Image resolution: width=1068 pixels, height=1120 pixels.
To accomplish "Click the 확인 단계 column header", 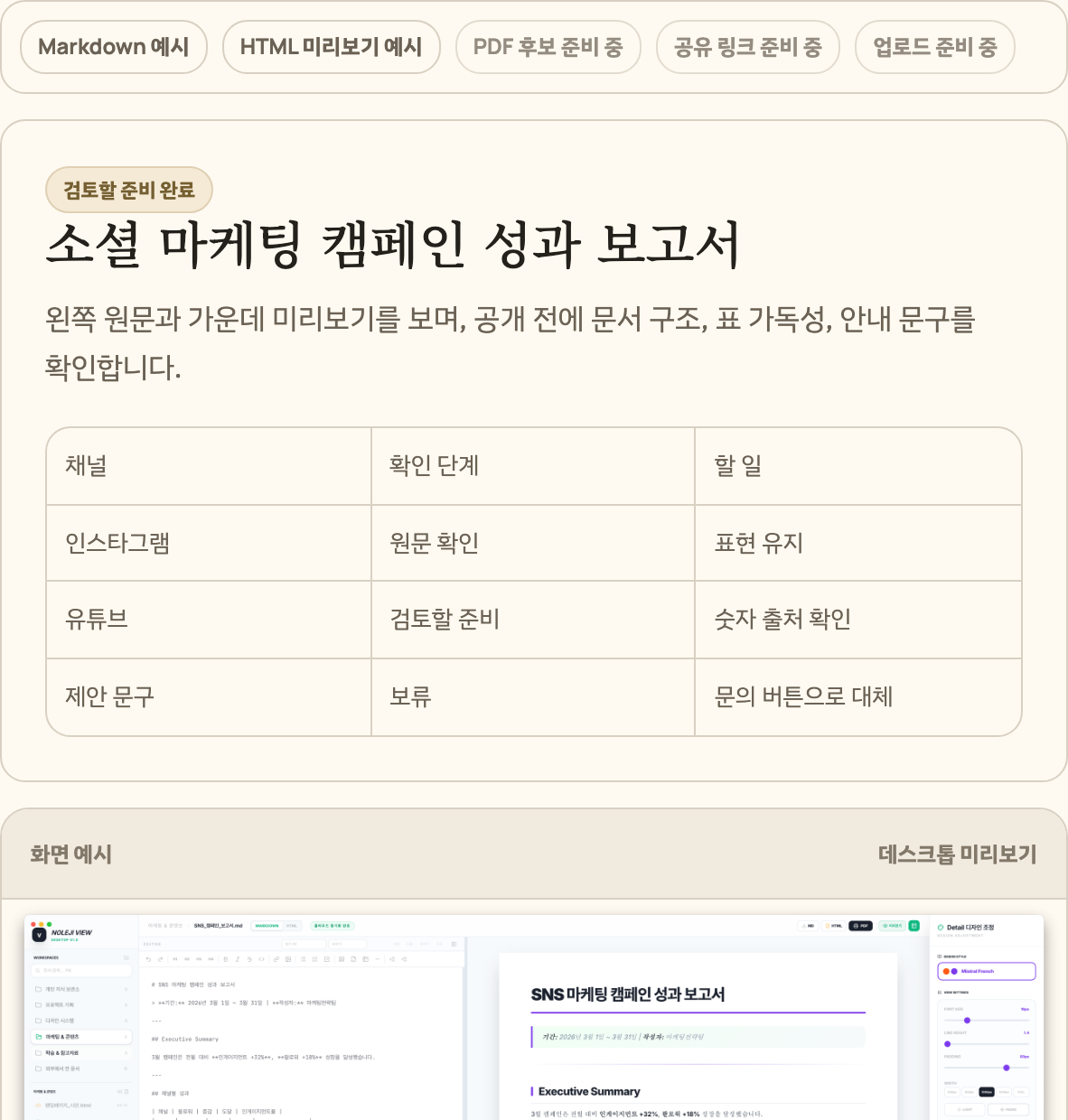I will coord(533,466).
